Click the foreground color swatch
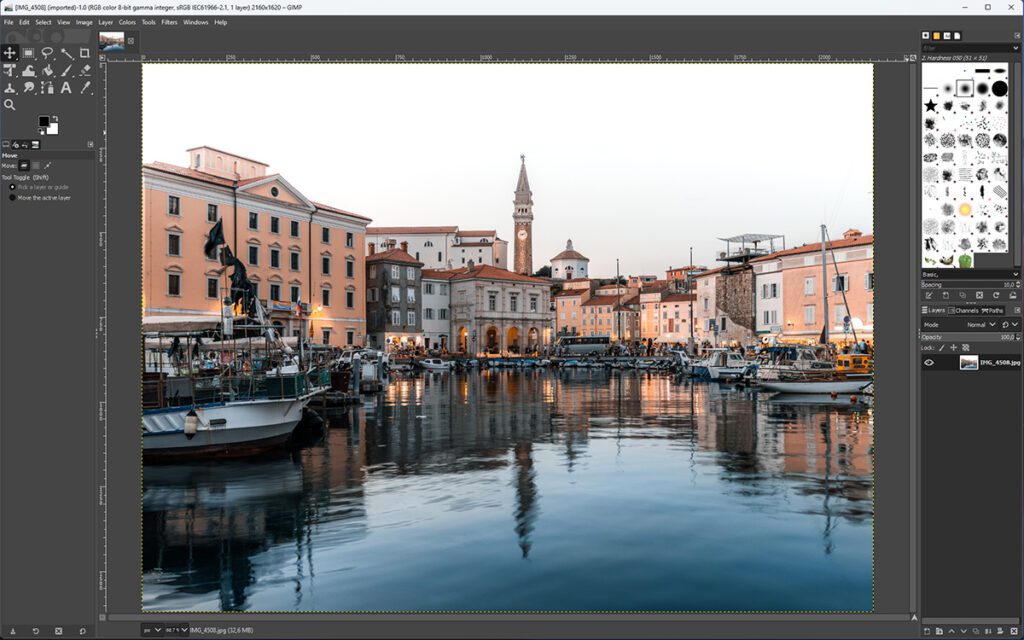Screen dimensions: 1024x640 pos(44,122)
